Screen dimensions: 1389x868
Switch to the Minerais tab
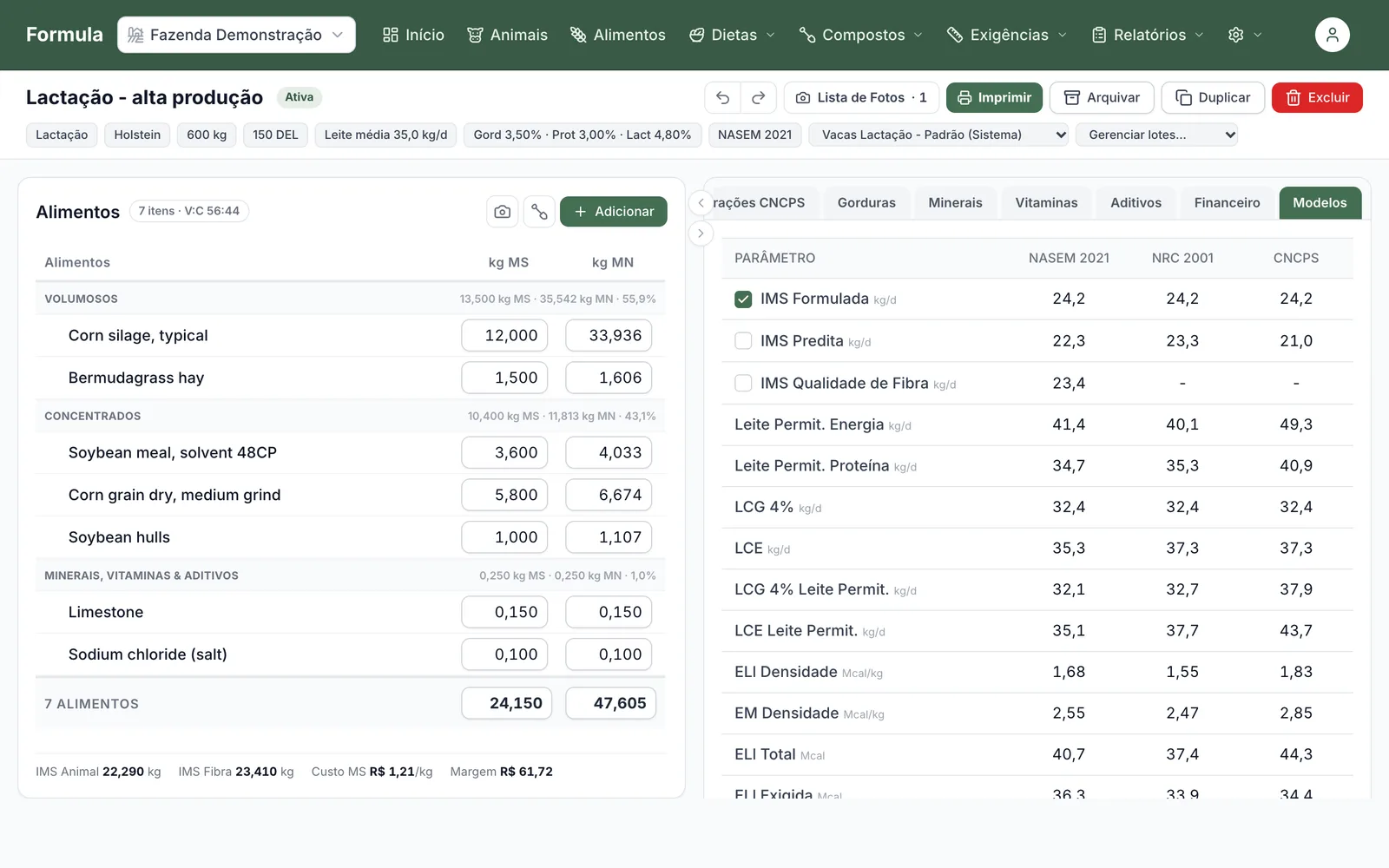click(955, 203)
